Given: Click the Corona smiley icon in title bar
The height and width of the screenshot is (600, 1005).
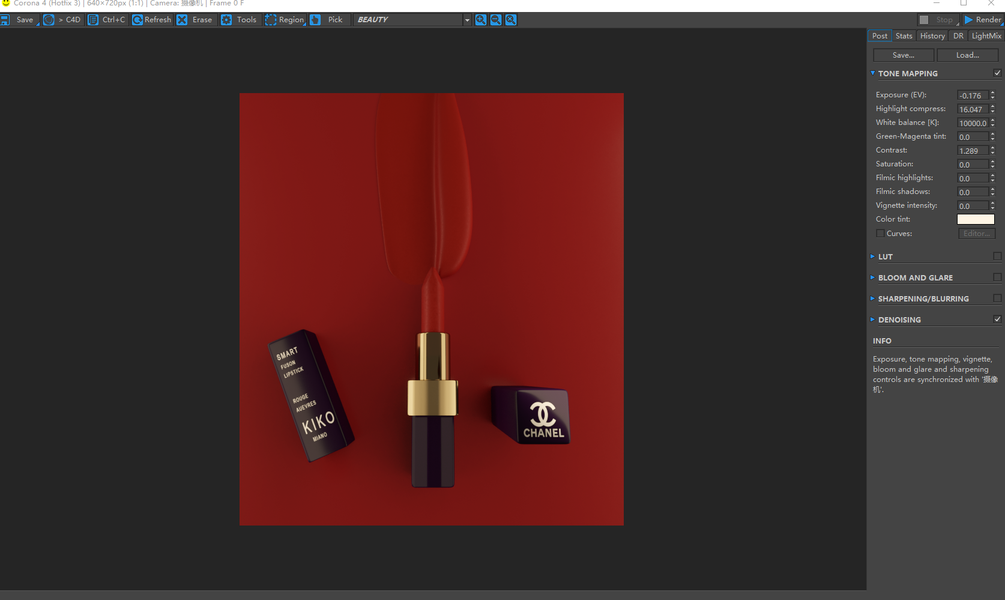Looking at the screenshot, I should [6, 3].
